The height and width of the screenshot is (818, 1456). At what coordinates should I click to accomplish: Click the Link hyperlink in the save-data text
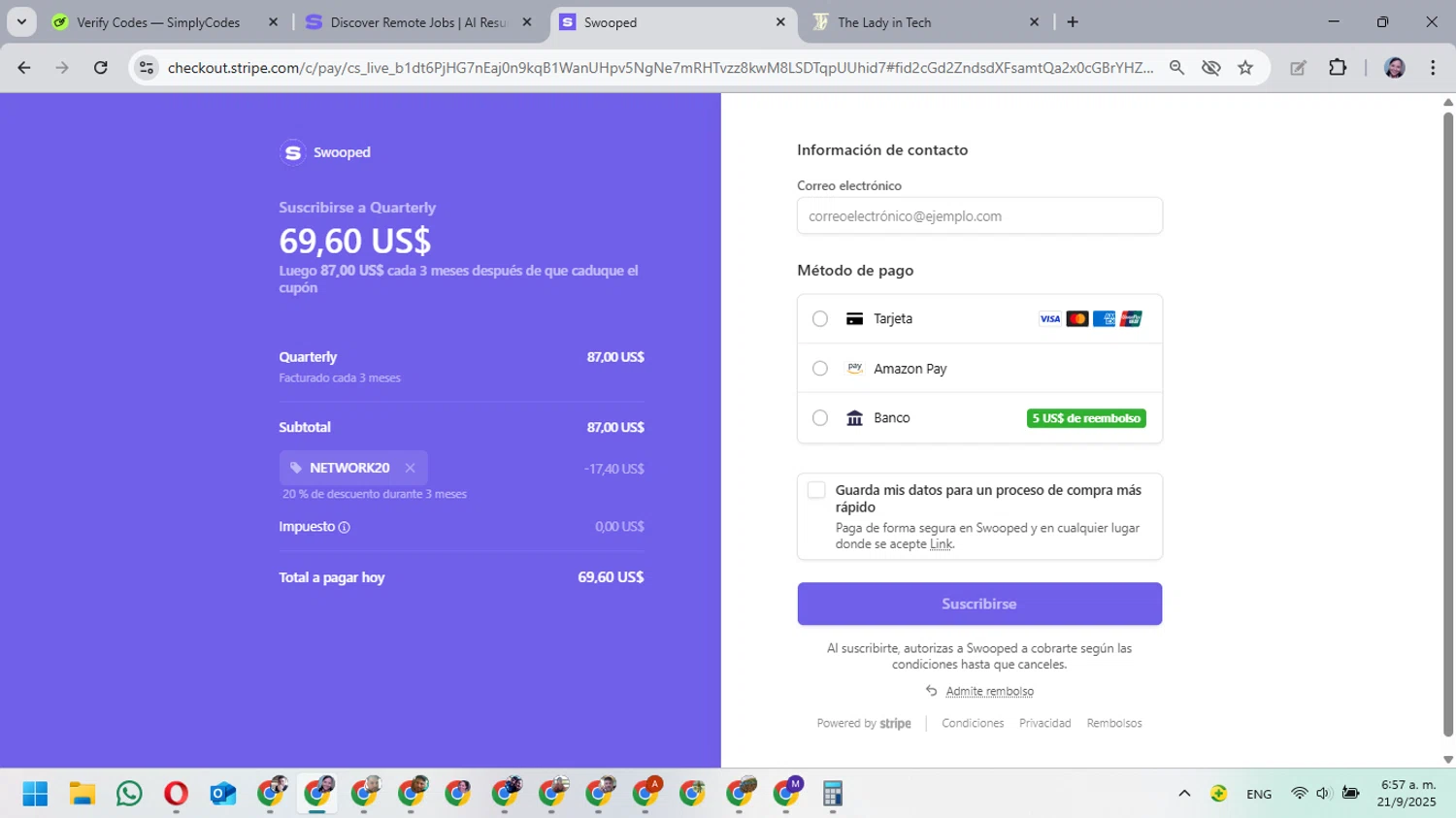click(941, 544)
